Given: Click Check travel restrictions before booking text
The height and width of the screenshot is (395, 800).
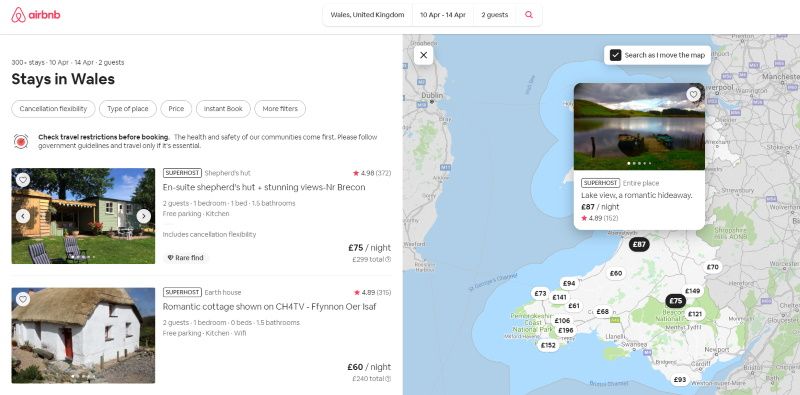Looking at the screenshot, I should [104, 137].
